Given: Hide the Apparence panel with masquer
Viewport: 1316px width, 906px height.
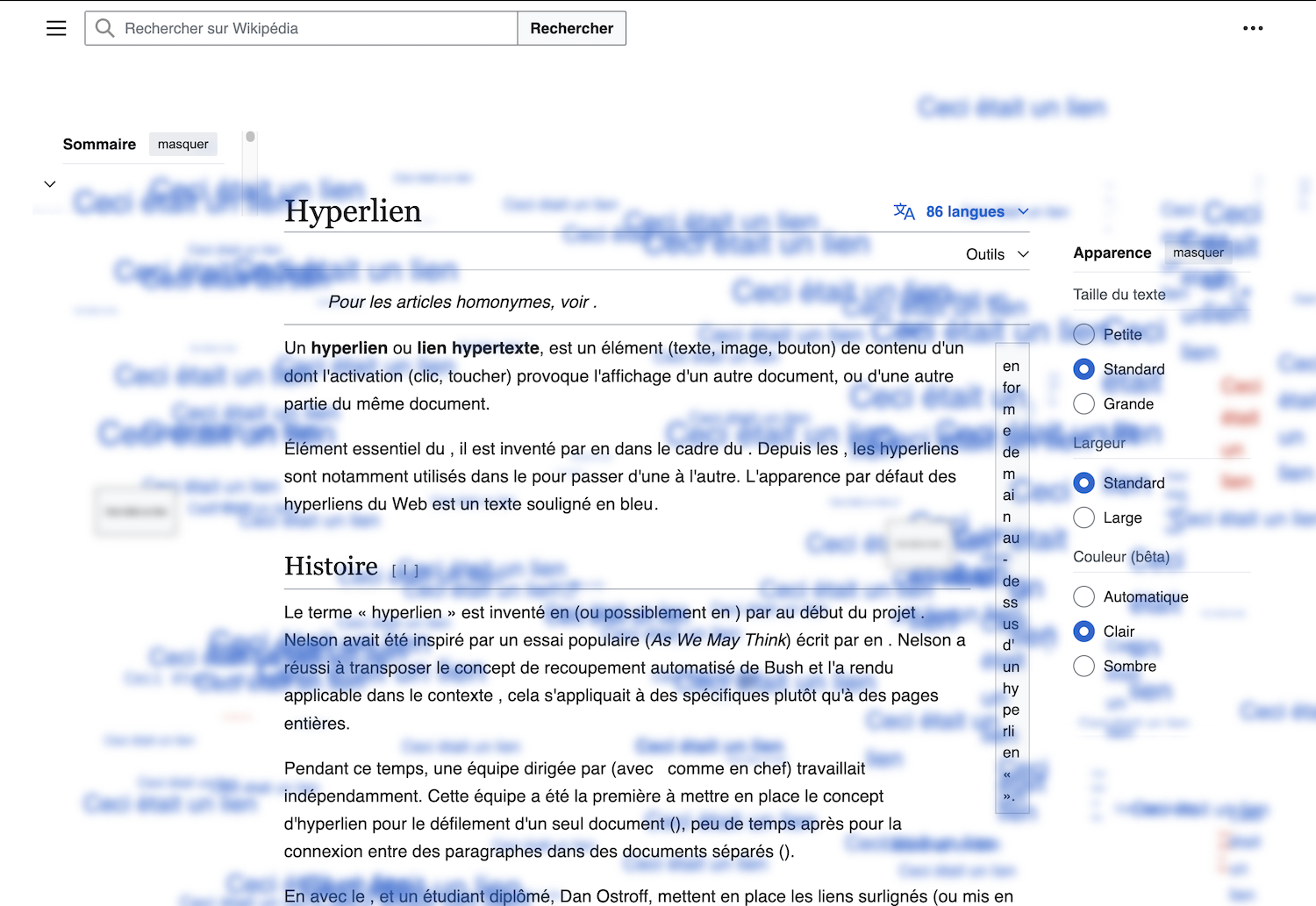Looking at the screenshot, I should click(1198, 253).
